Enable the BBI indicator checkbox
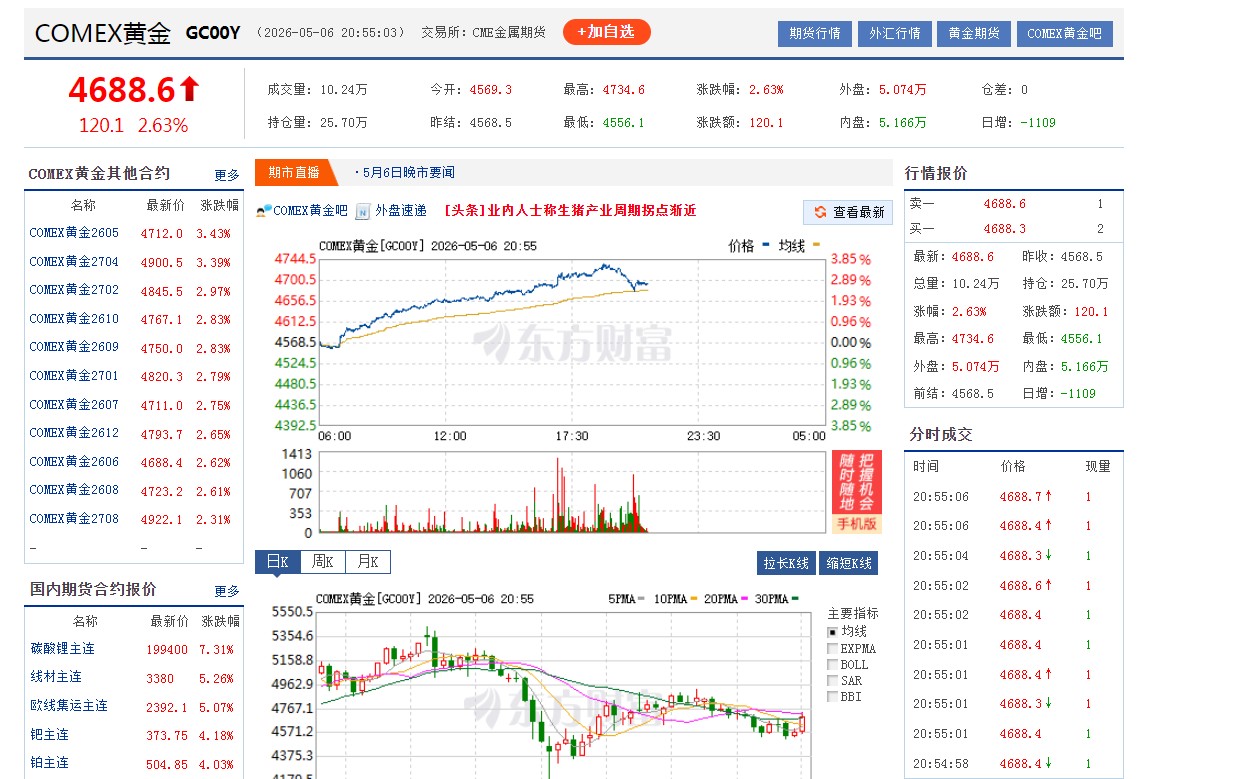 (x=833, y=696)
